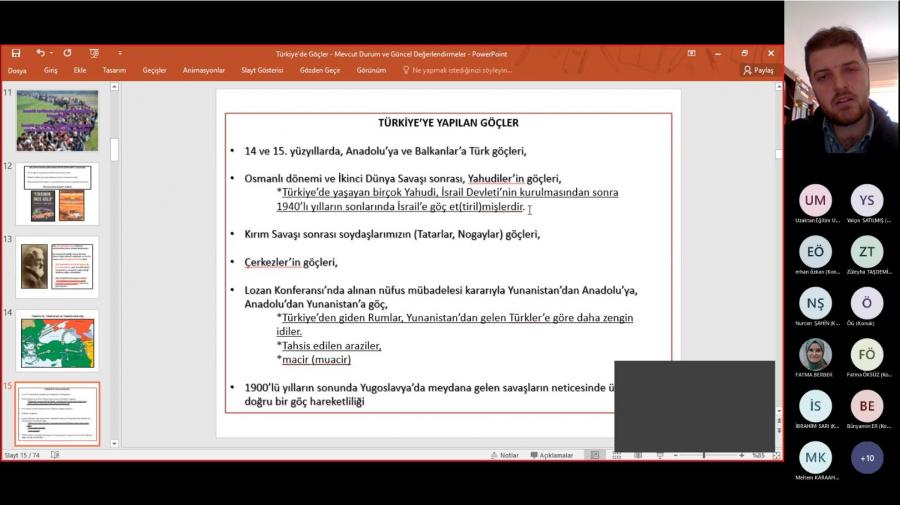Image resolution: width=900 pixels, height=505 pixels.
Task: Open the Dosya menu
Action: click(17, 71)
